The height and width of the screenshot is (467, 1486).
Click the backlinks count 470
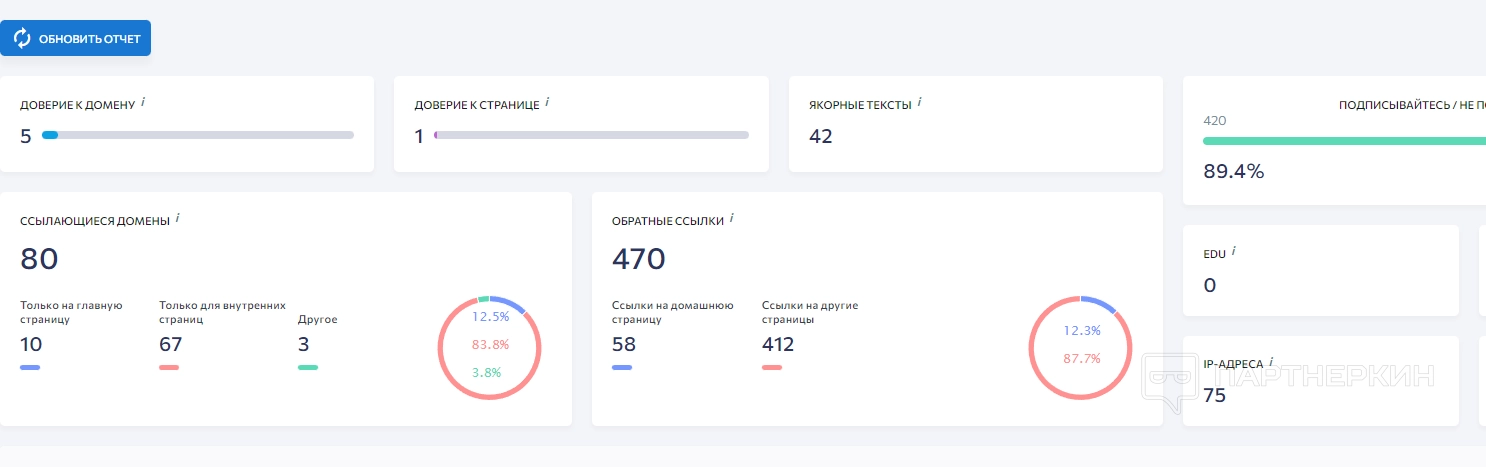[x=638, y=260]
